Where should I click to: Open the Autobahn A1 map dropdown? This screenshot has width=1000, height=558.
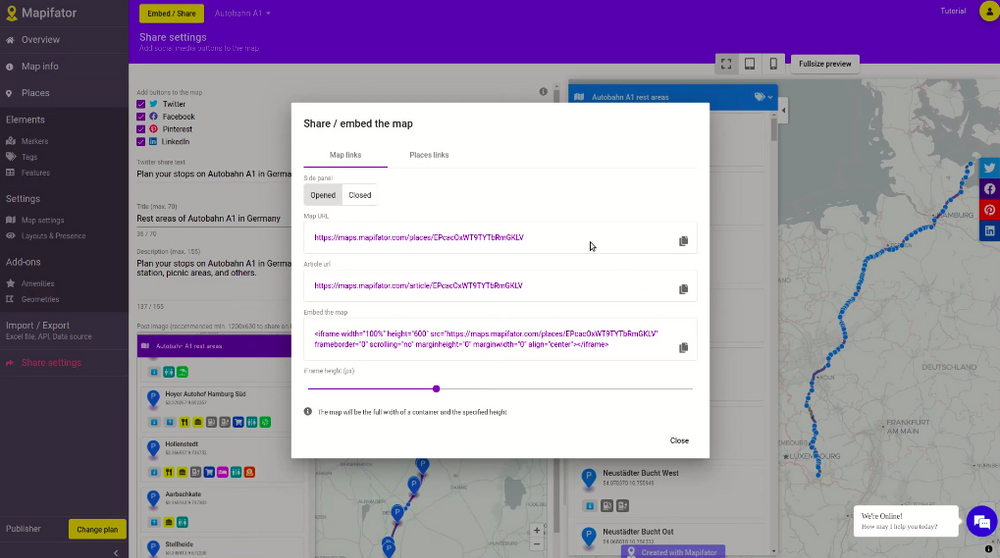pos(243,13)
